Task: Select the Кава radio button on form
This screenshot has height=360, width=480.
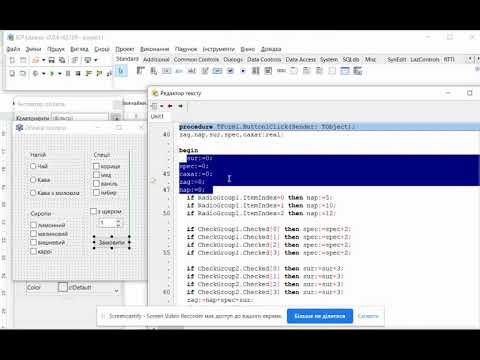Action: pyautogui.click(x=33, y=180)
